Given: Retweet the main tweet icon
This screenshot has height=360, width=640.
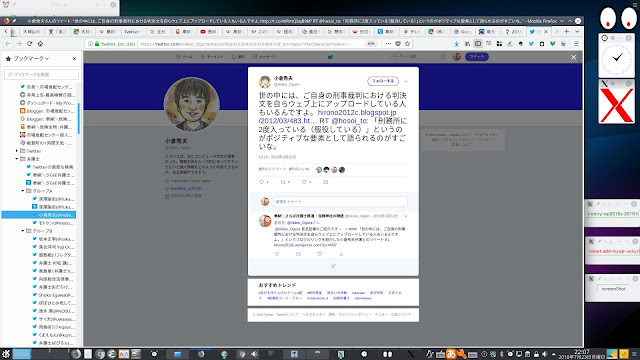Looking at the screenshot, I should 283,182.
